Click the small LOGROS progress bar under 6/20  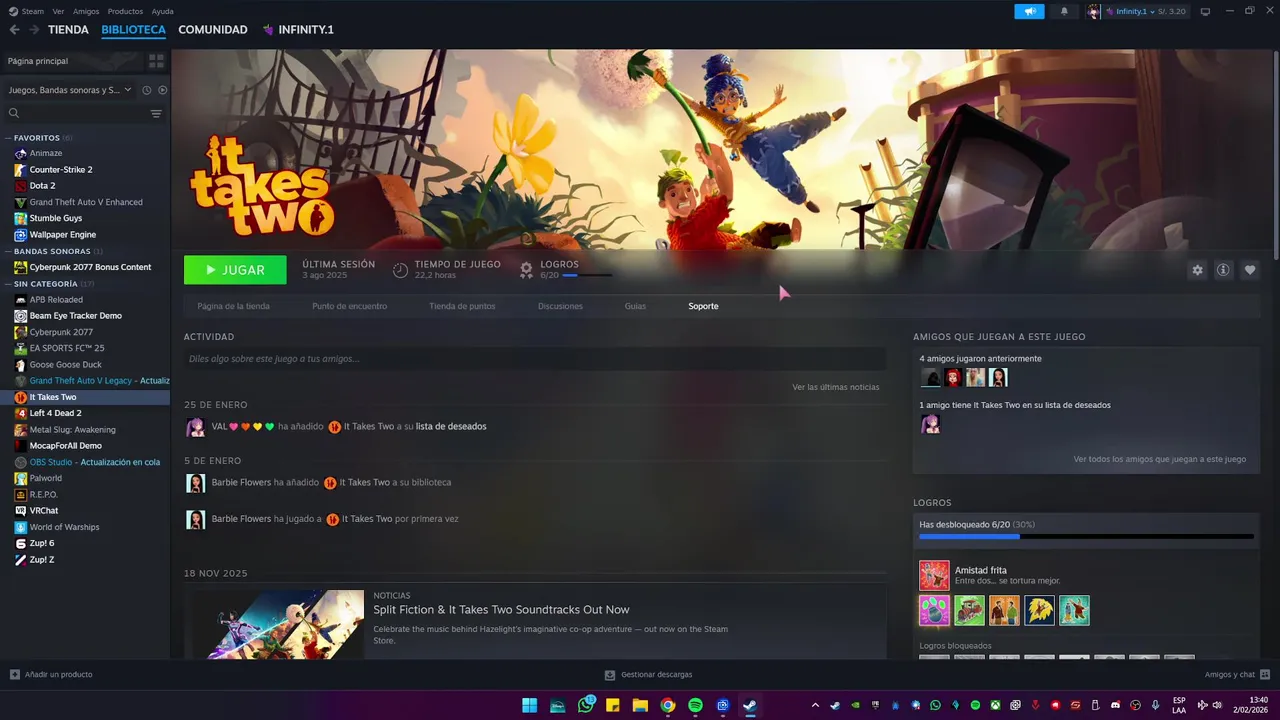coord(587,275)
